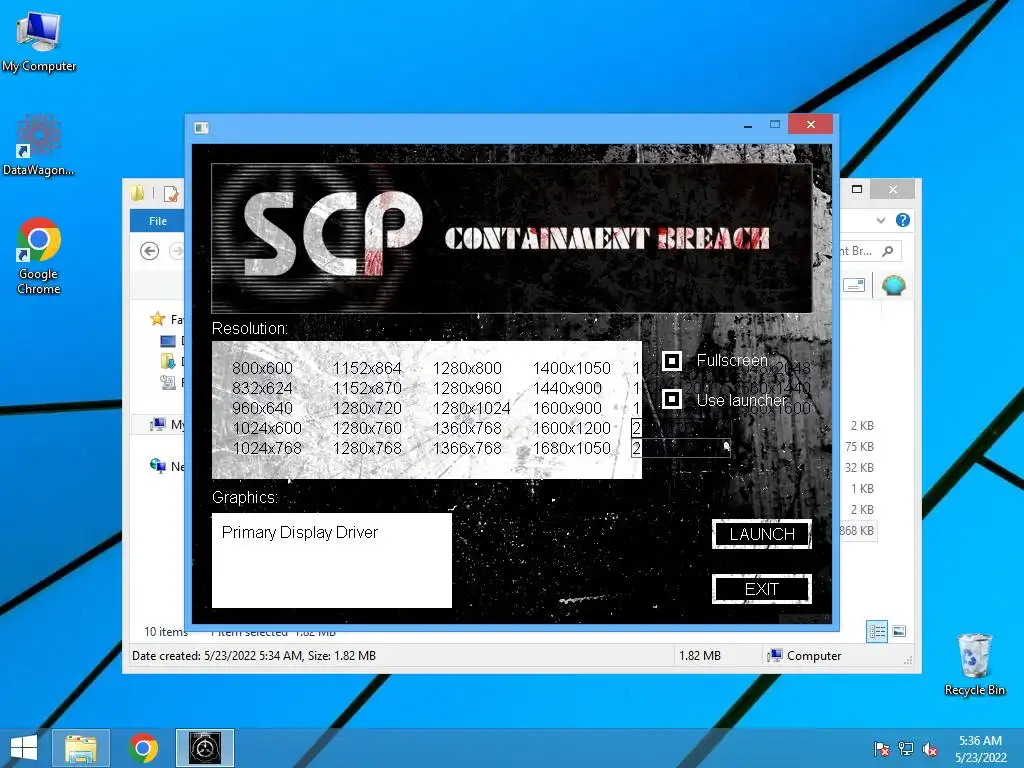Choose Primary Display Driver in Graphics list

click(x=300, y=533)
